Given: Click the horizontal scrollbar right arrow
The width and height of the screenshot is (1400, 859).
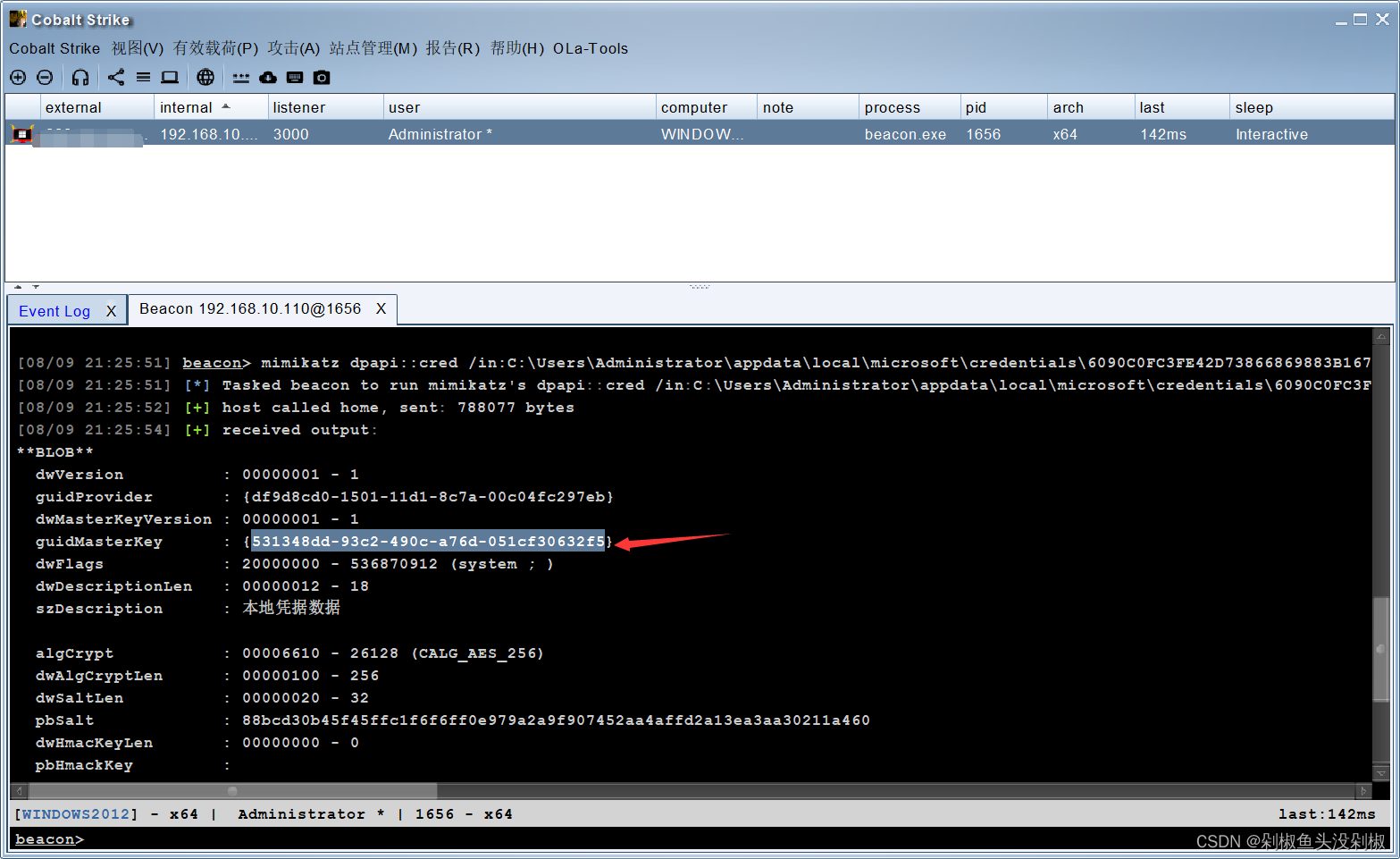Looking at the screenshot, I should 1363,791.
